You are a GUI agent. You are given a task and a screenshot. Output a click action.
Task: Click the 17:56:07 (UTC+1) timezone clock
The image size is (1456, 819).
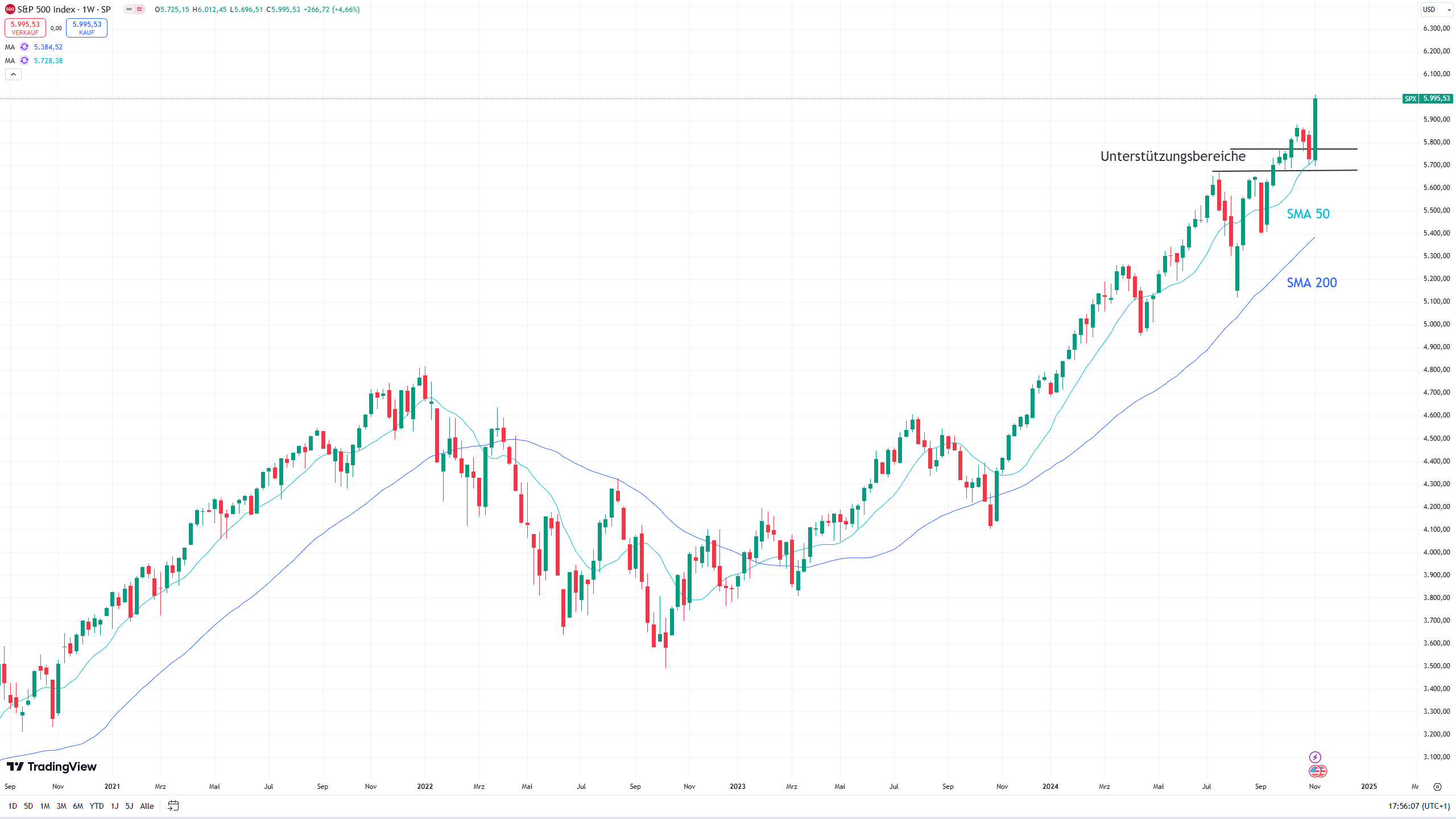[x=1418, y=806]
